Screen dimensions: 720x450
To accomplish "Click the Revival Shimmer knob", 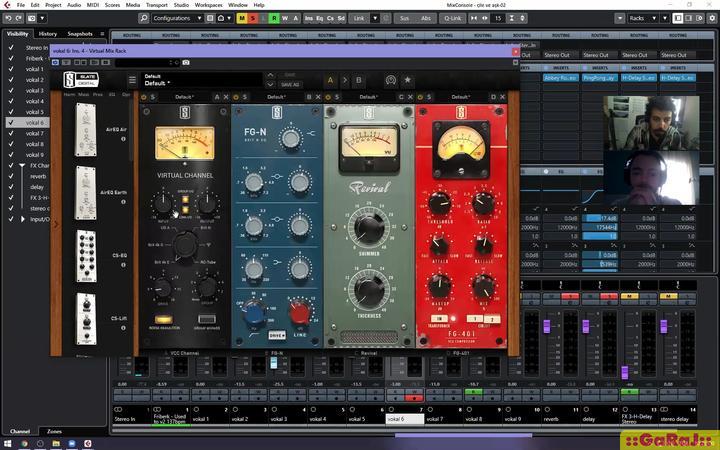I will pos(369,226).
